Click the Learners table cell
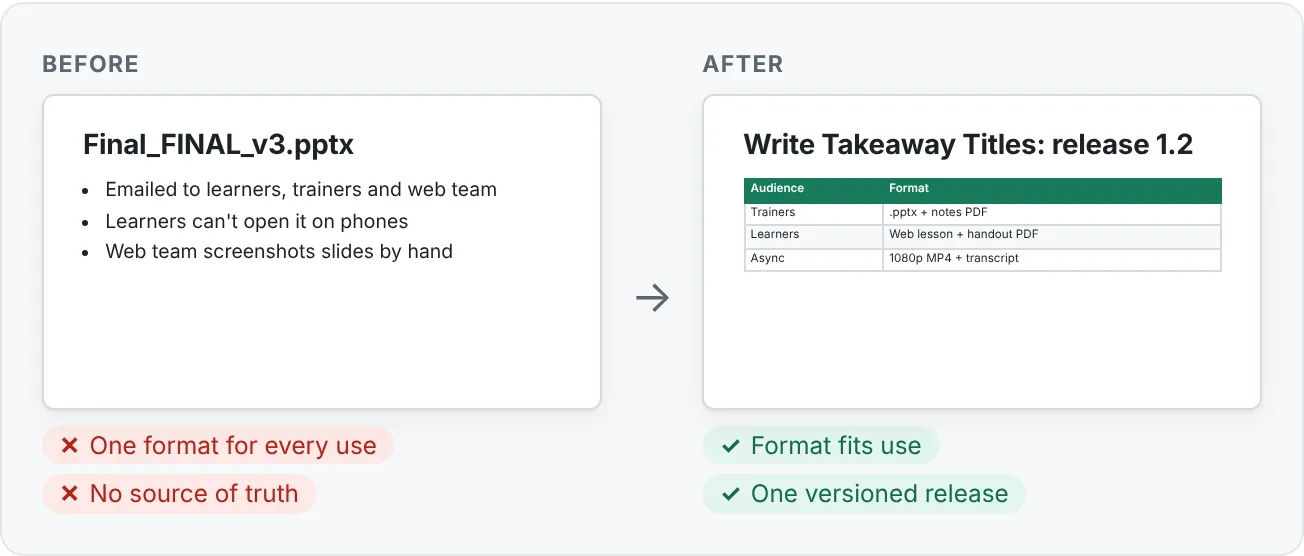Screen dimensions: 1304x556 coord(813,235)
